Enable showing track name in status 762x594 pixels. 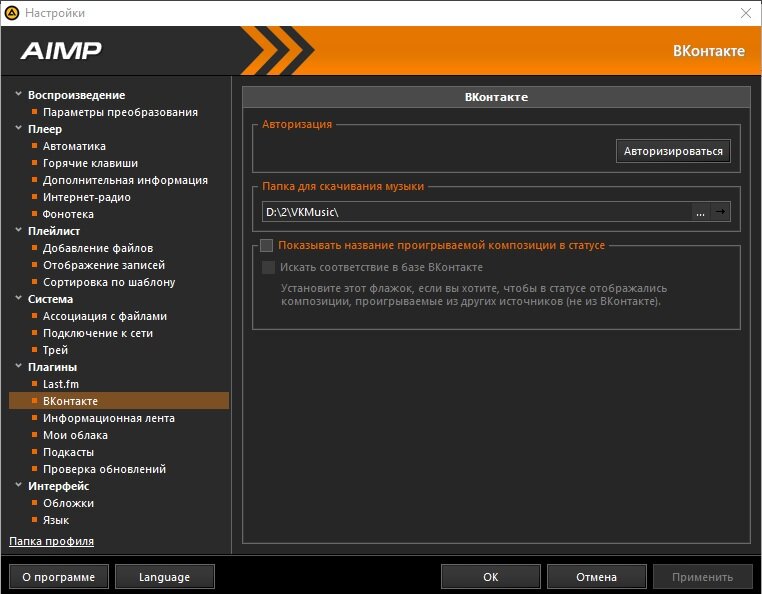click(x=266, y=245)
